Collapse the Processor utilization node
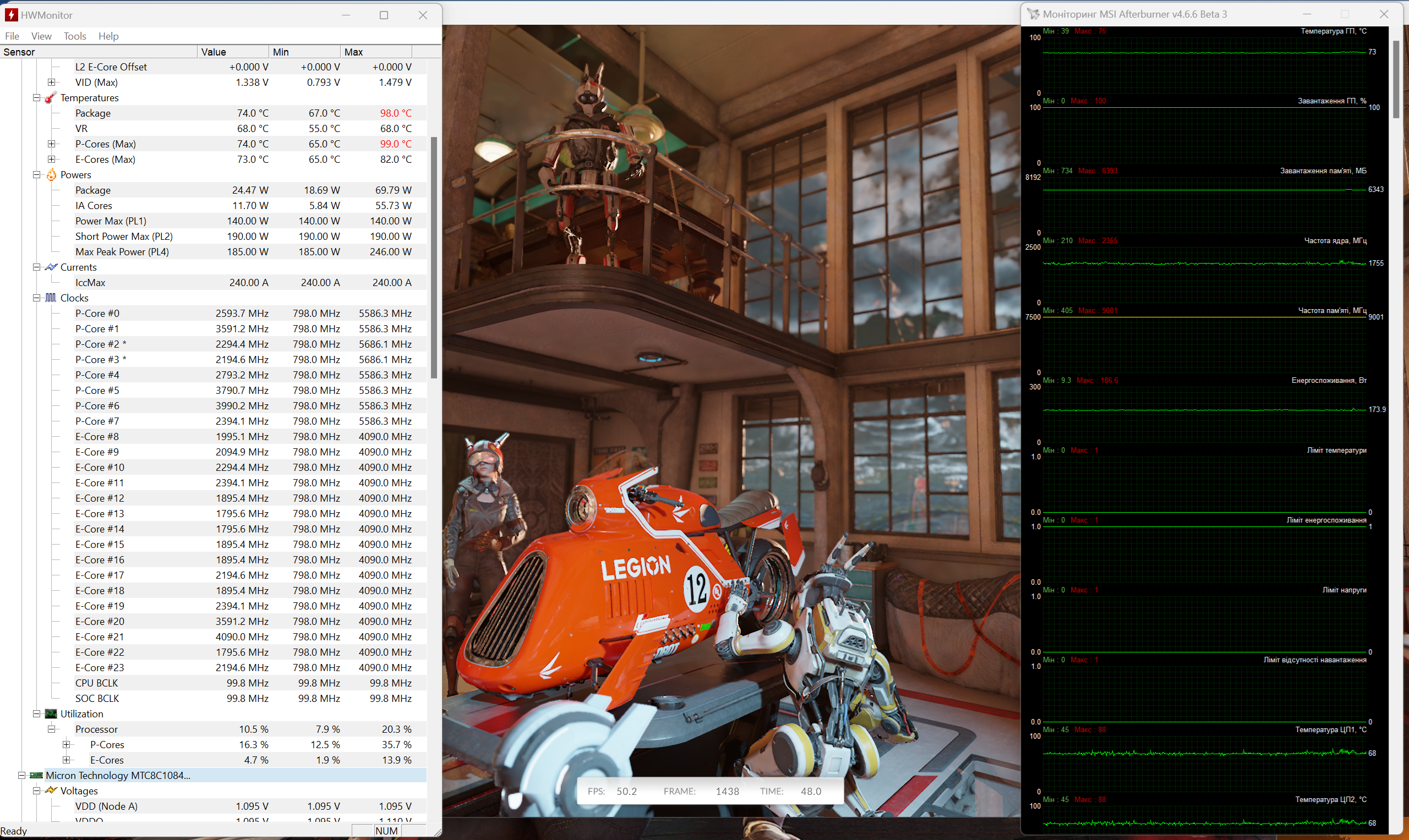Image resolution: width=1409 pixels, height=840 pixels. coord(52,729)
